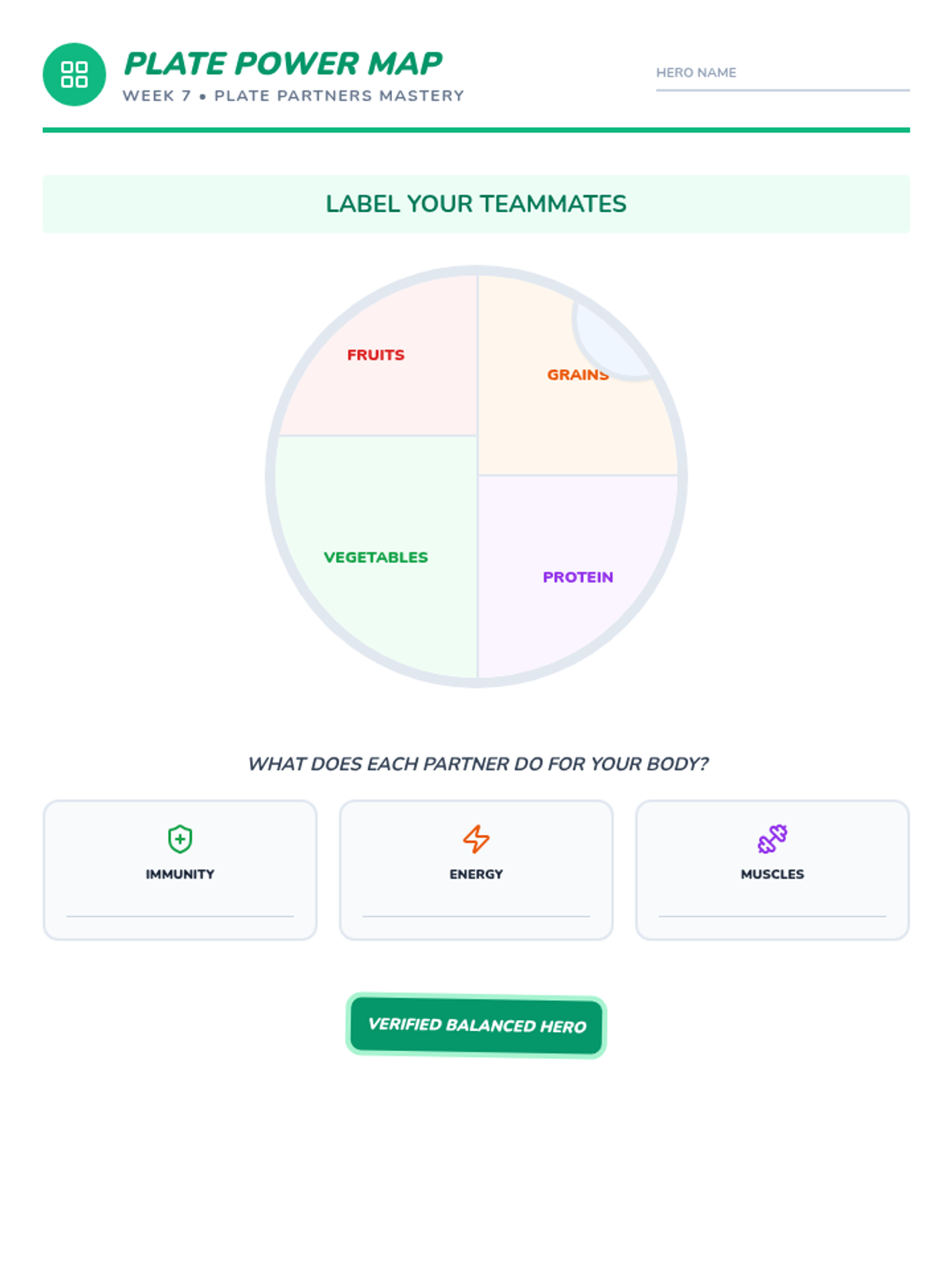Click the Week 7 Plate Partners Mastery subtitle
The height and width of the screenshot is (1270, 952).
[x=293, y=96]
